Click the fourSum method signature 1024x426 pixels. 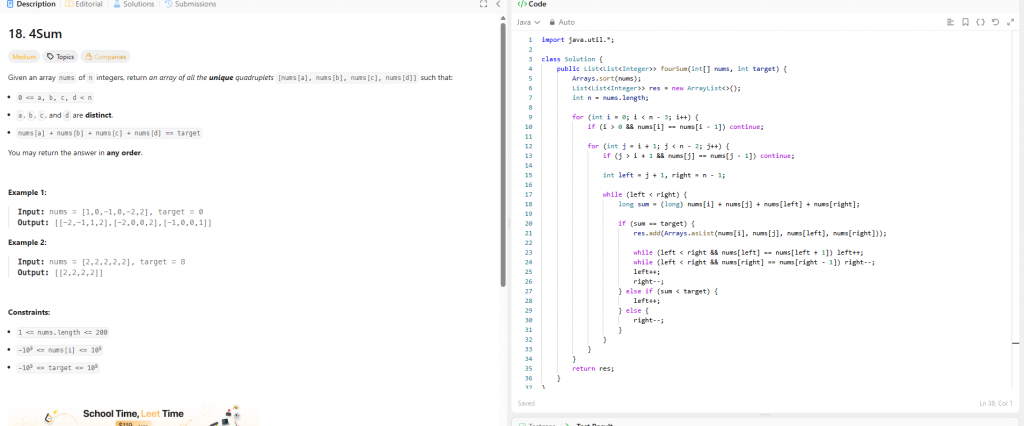[x=672, y=69]
